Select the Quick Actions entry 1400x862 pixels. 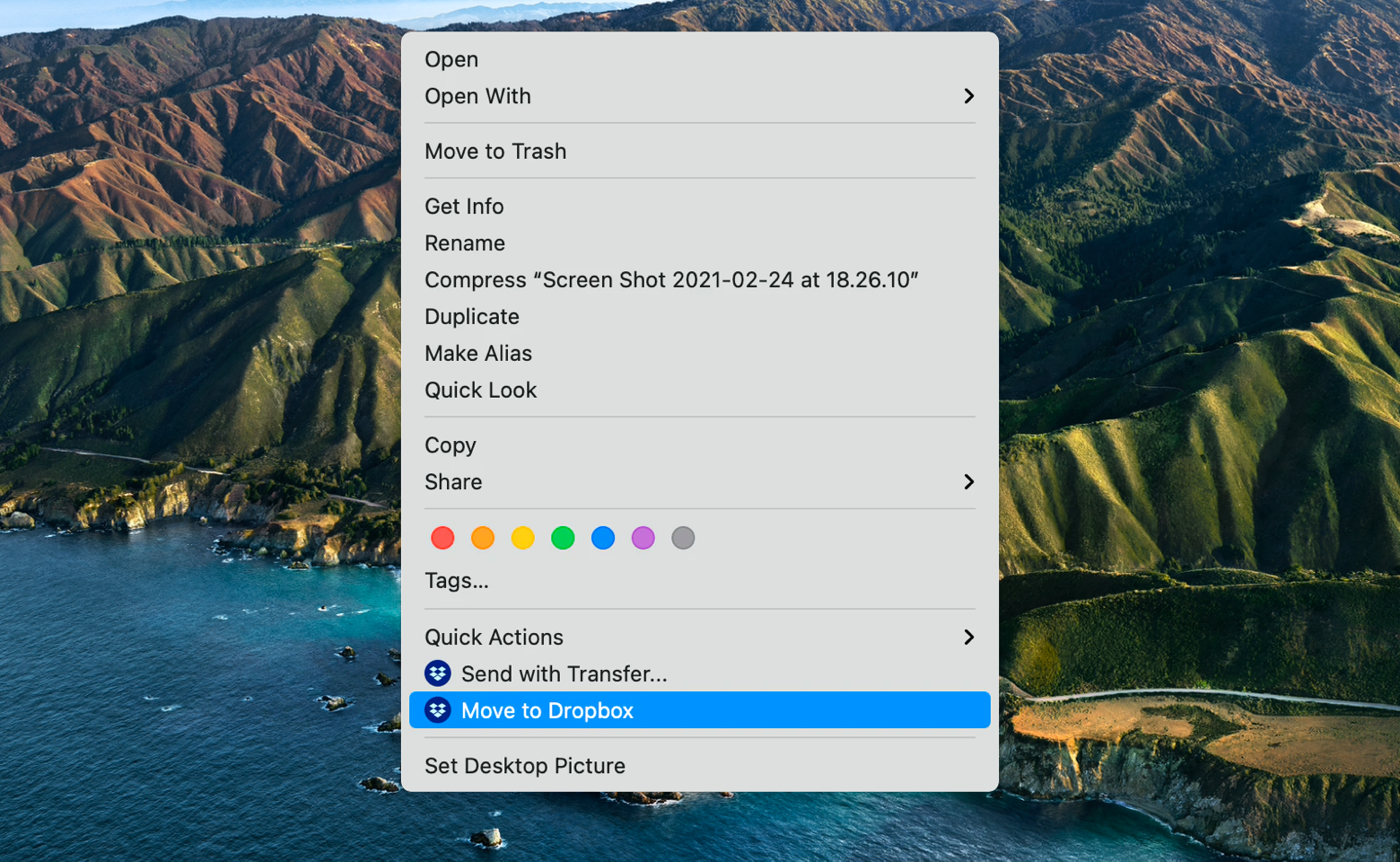[699, 637]
